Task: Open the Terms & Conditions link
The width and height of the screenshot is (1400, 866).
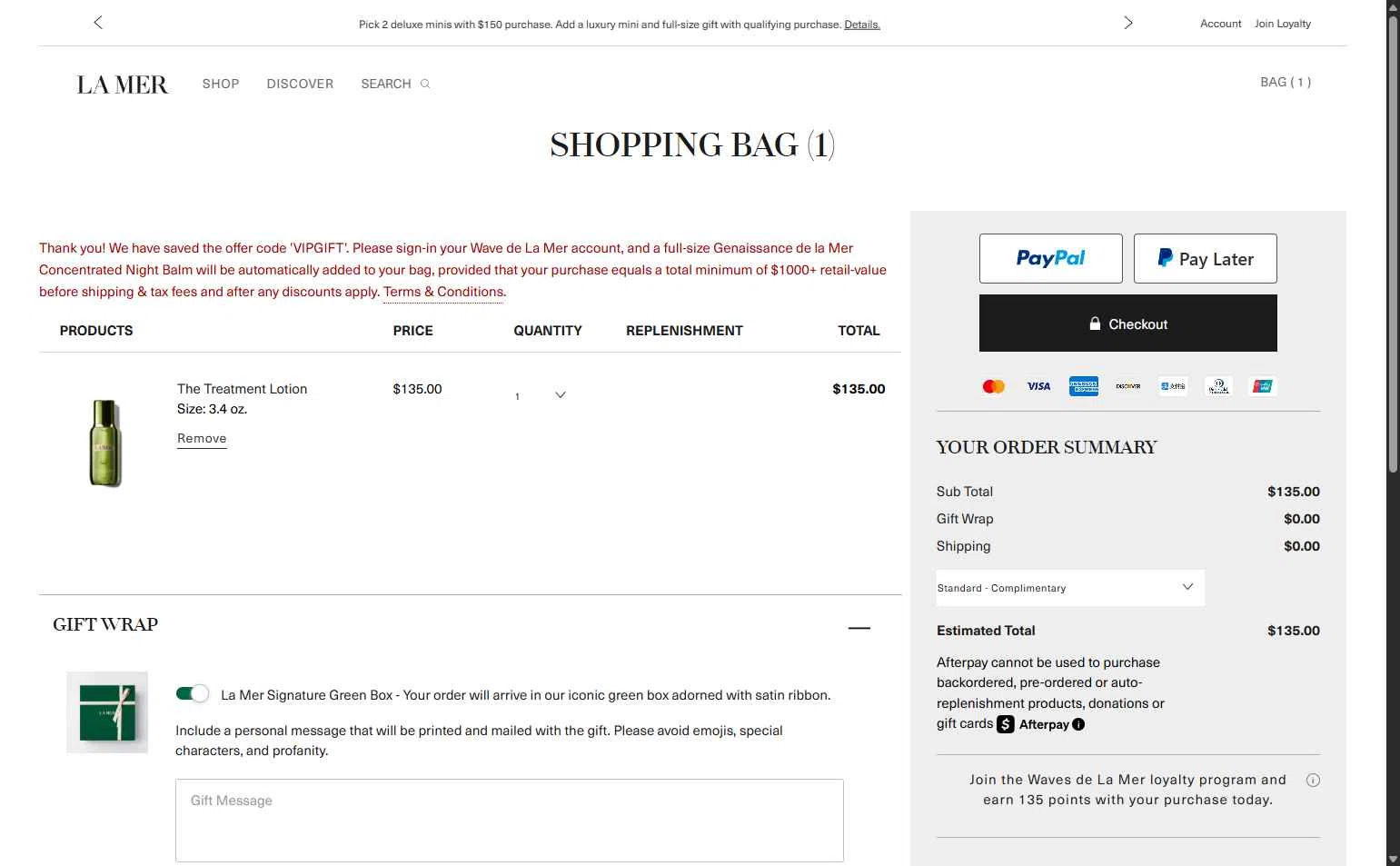Action: coord(443,292)
